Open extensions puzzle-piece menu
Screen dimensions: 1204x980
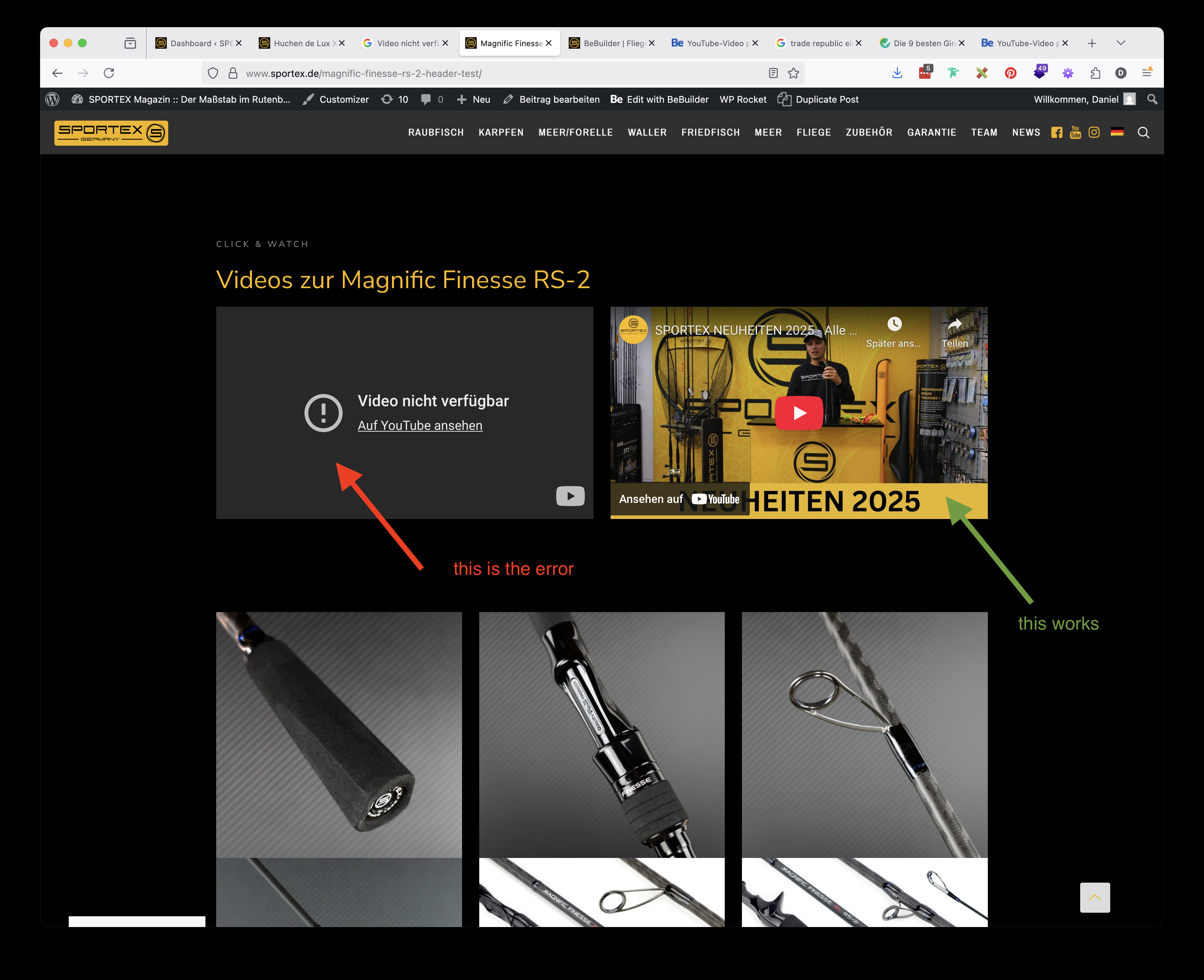point(1096,73)
